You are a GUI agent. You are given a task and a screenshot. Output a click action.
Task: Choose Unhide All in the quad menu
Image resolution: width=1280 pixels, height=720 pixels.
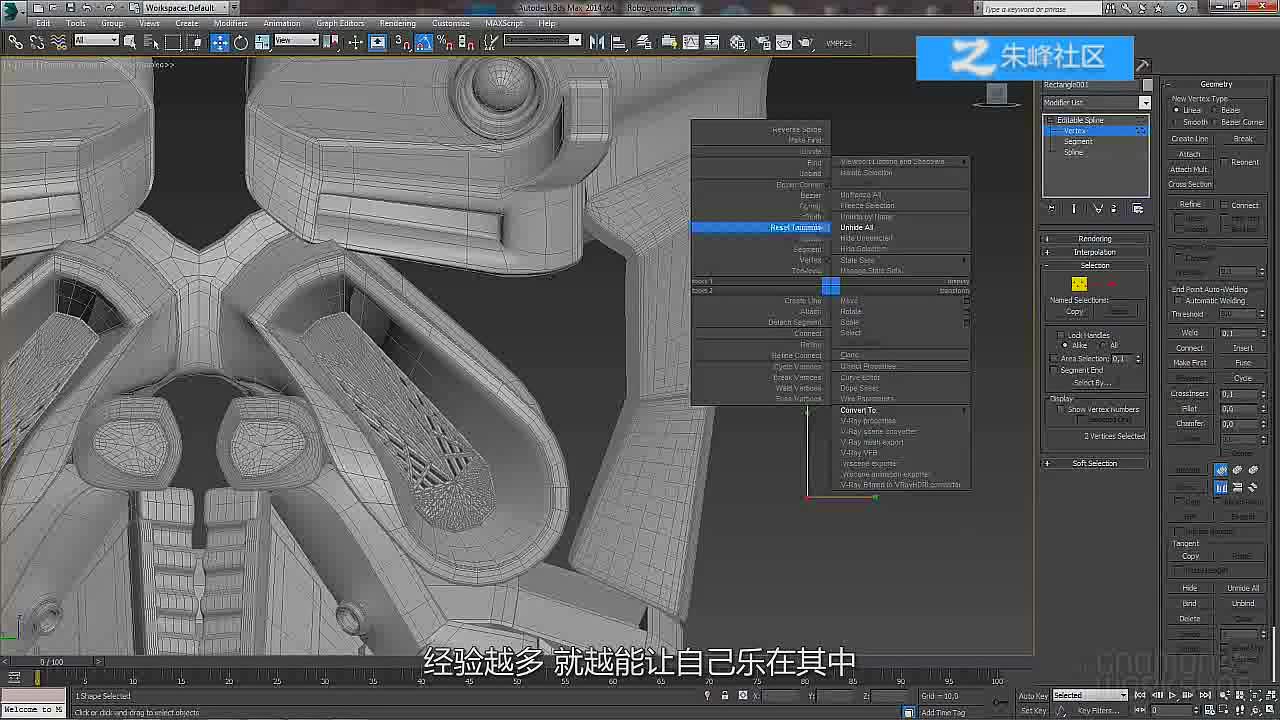coord(857,227)
